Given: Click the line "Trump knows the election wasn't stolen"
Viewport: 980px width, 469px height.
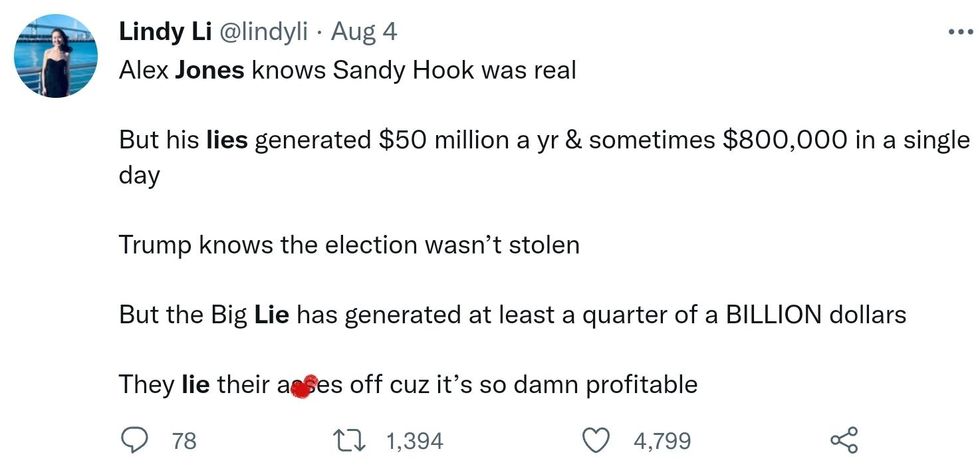Looking at the screenshot, I should 349,244.
